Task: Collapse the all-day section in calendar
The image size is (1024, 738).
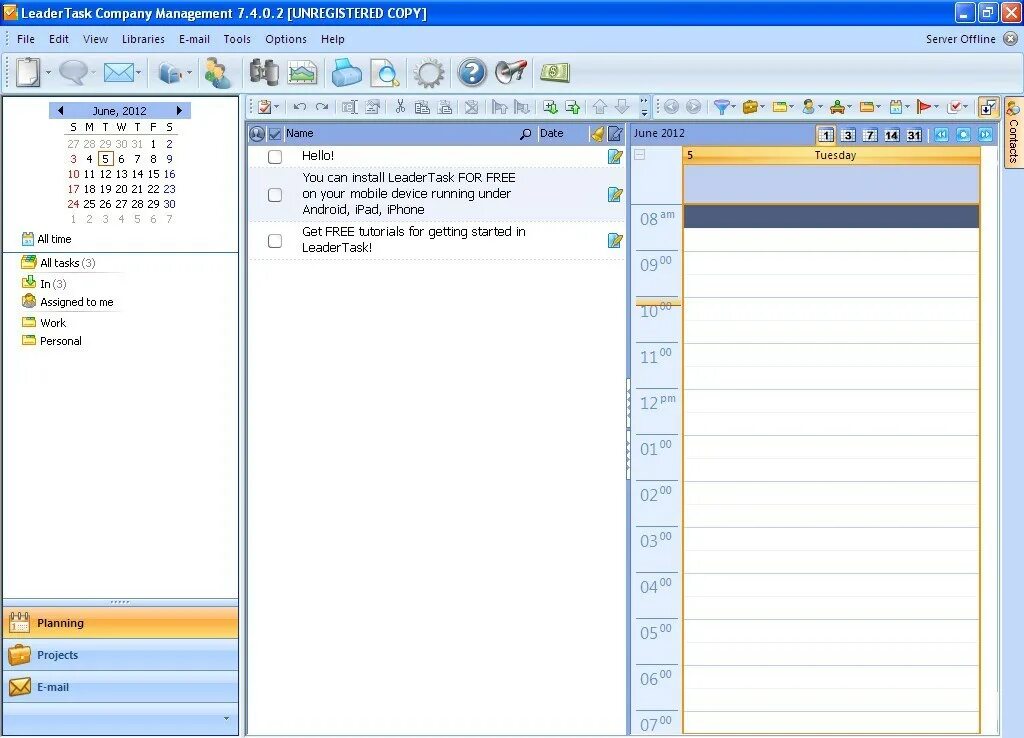Action: (640, 155)
